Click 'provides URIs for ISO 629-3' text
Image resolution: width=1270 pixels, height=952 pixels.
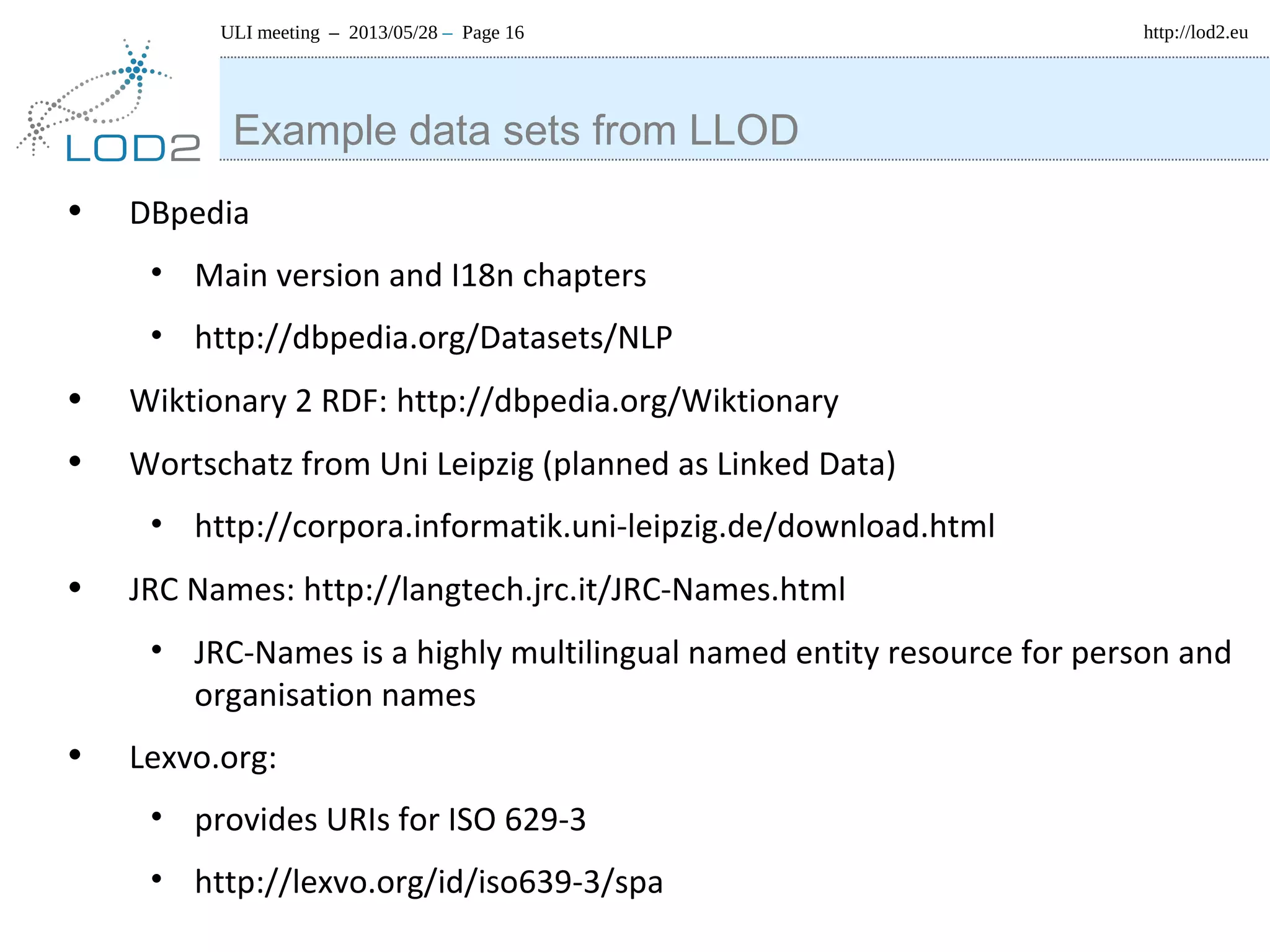389,820
